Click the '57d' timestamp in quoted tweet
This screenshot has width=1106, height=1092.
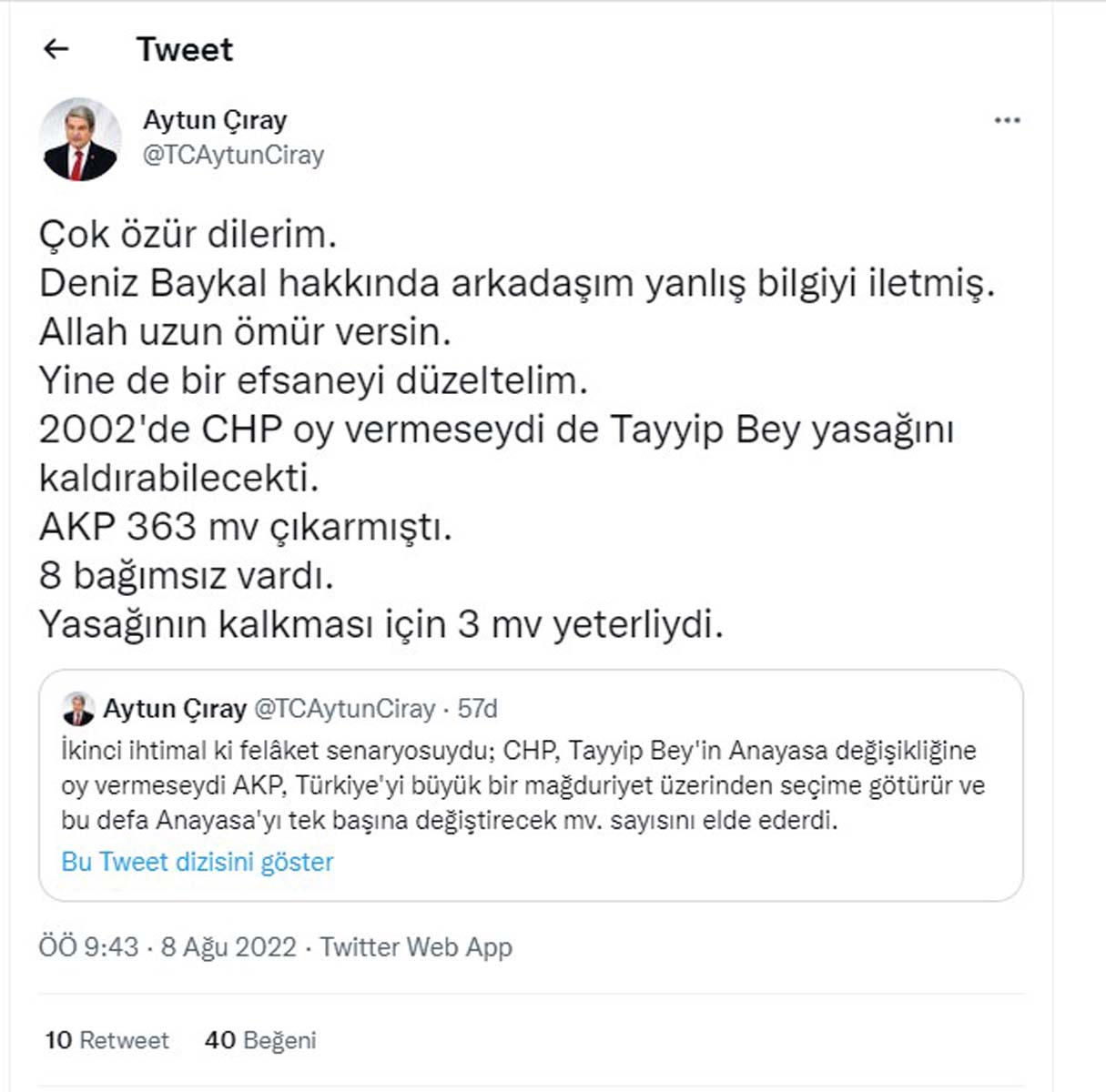(x=478, y=709)
